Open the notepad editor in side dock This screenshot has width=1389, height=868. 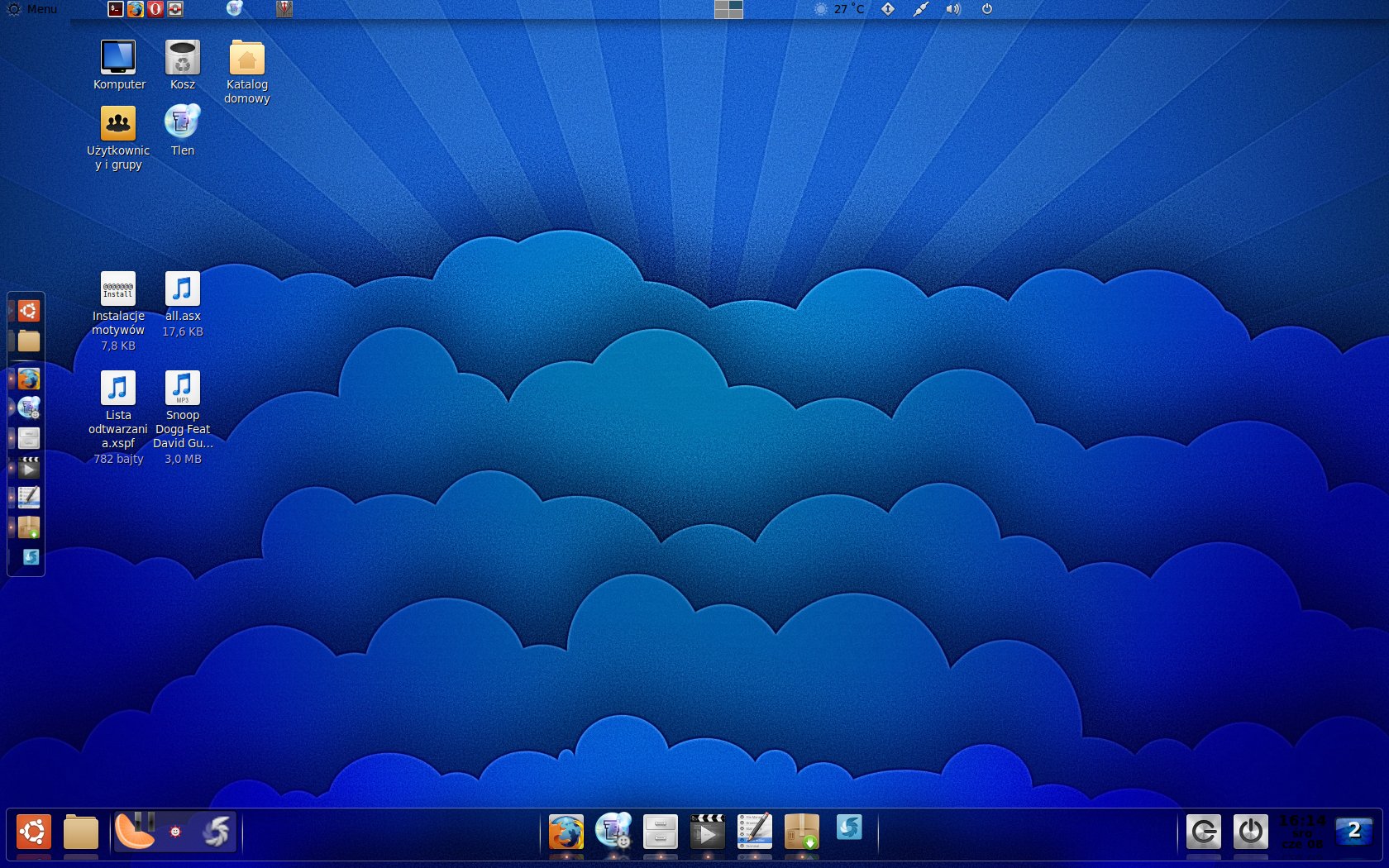29,497
